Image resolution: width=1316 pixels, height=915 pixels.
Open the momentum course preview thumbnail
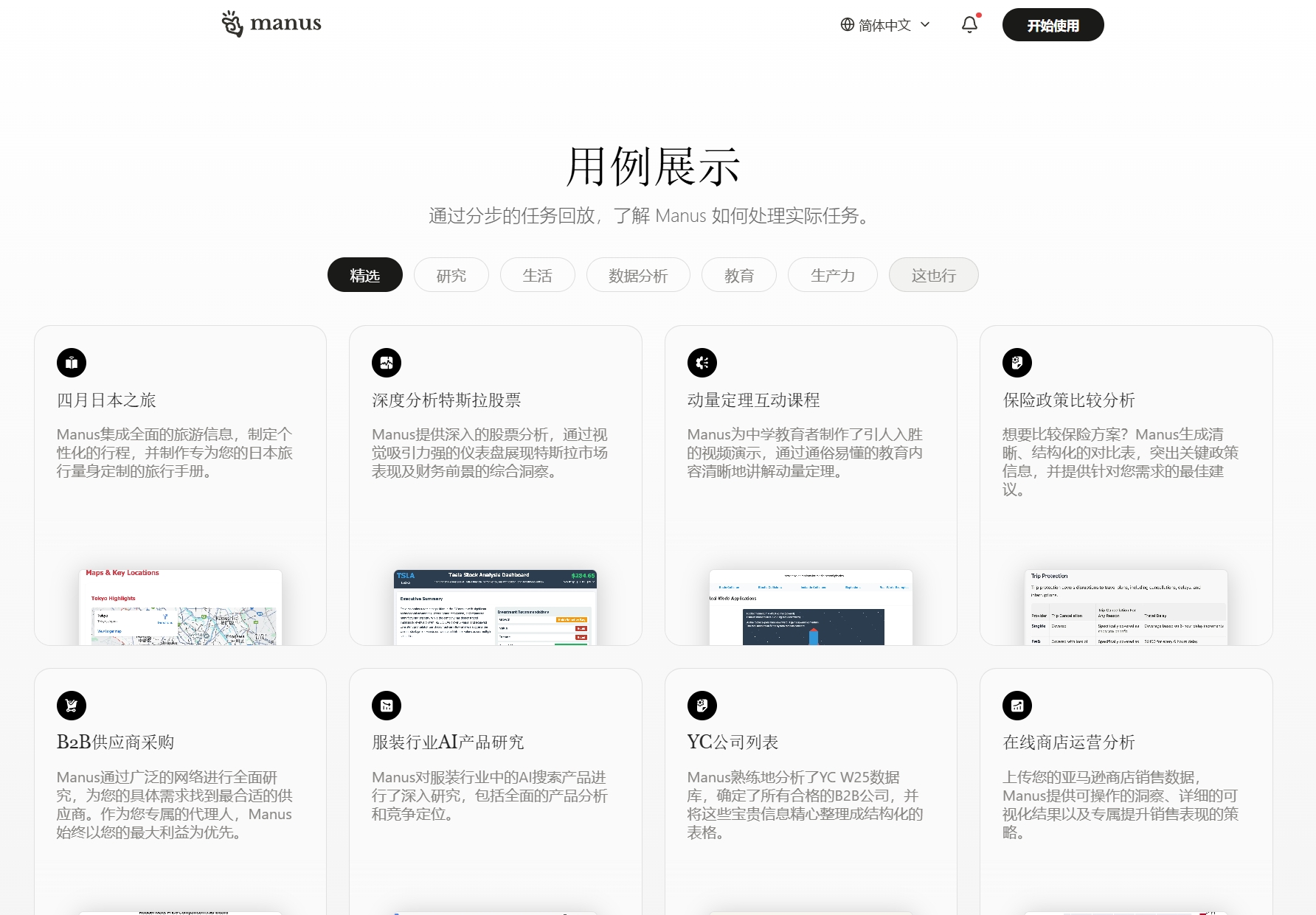click(811, 608)
